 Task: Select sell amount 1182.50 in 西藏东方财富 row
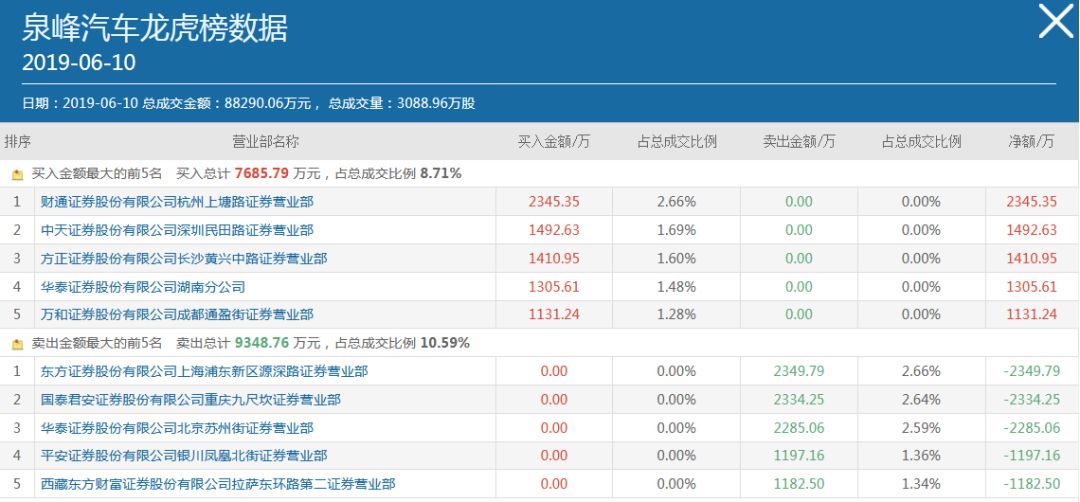(x=799, y=484)
